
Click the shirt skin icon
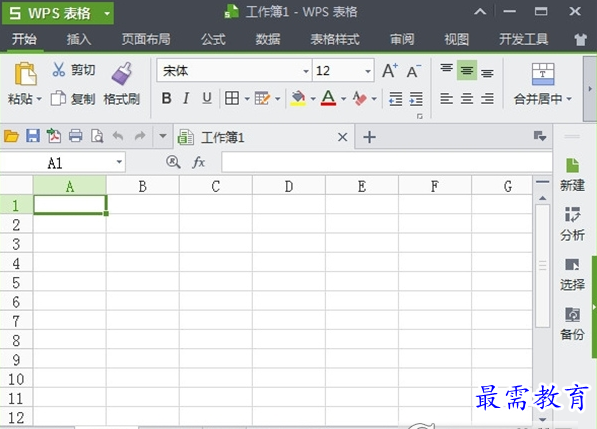point(580,39)
